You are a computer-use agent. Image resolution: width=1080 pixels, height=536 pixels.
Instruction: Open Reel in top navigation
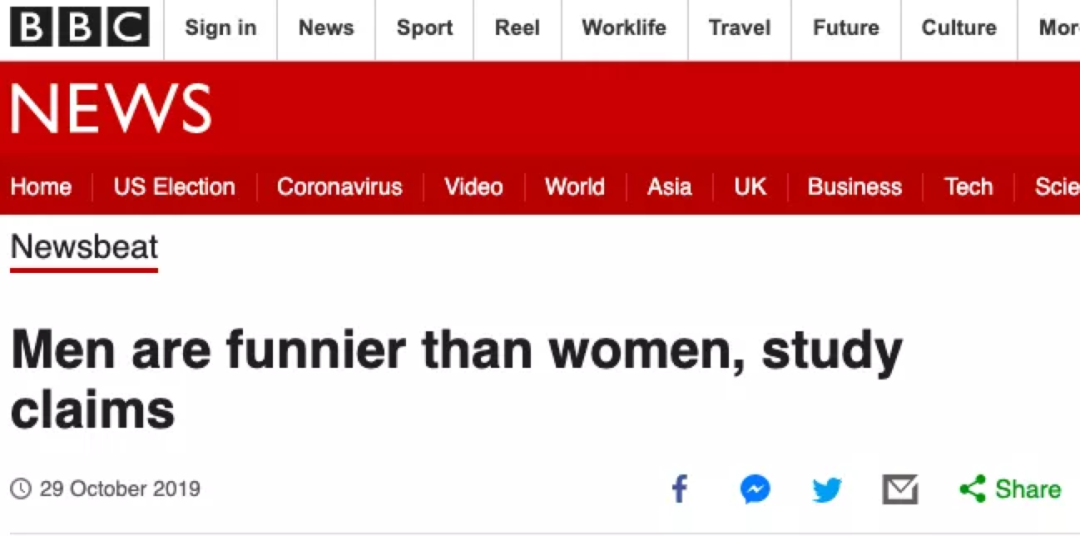pyautogui.click(x=517, y=28)
